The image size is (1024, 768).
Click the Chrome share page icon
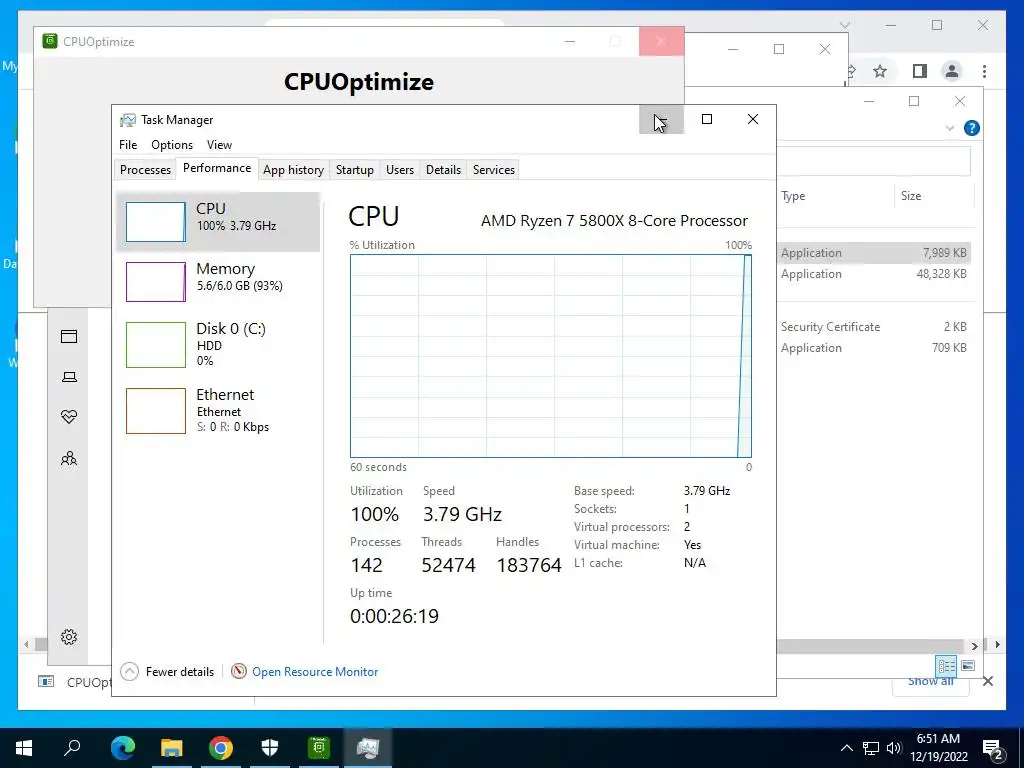pos(852,71)
